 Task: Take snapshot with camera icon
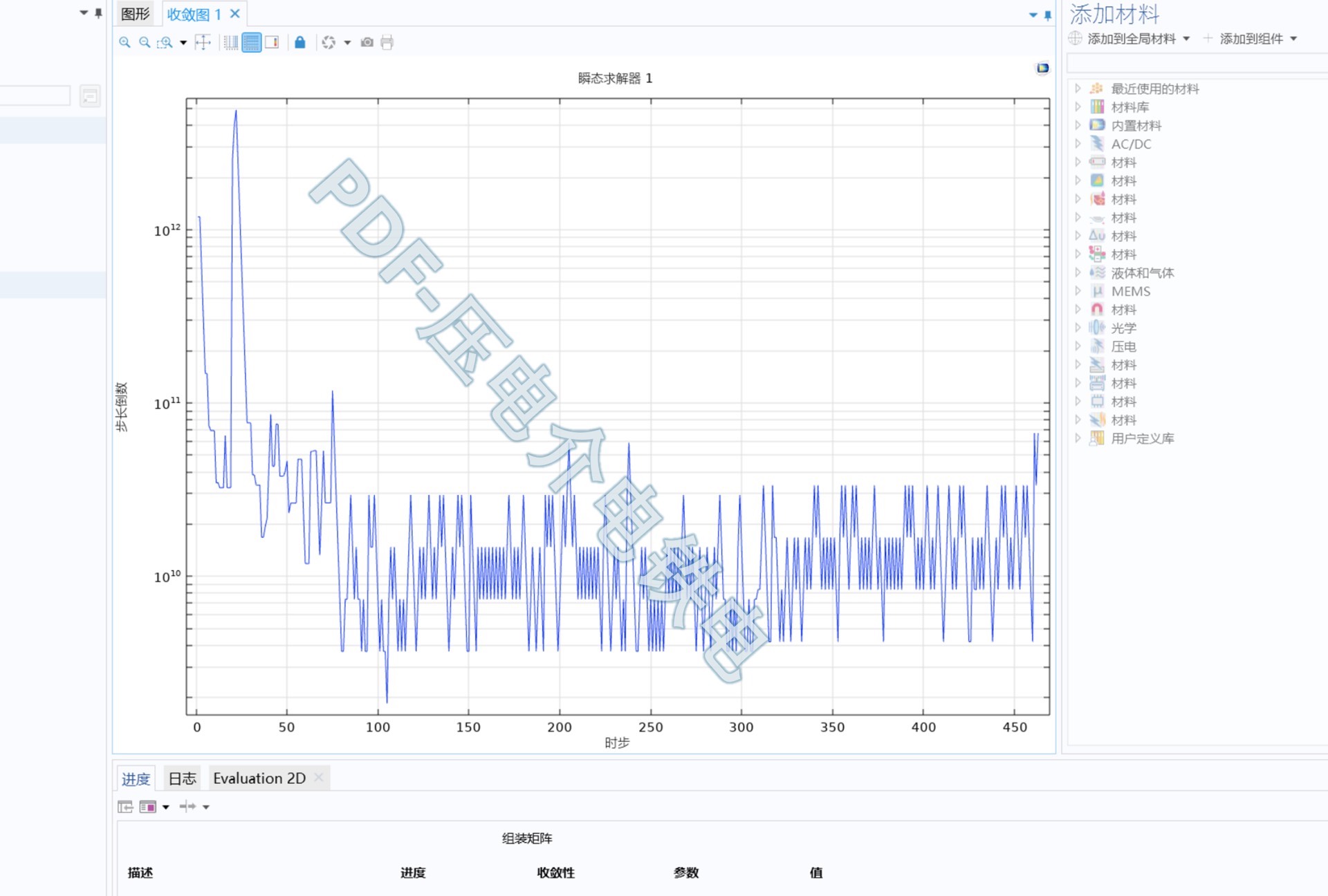point(367,43)
